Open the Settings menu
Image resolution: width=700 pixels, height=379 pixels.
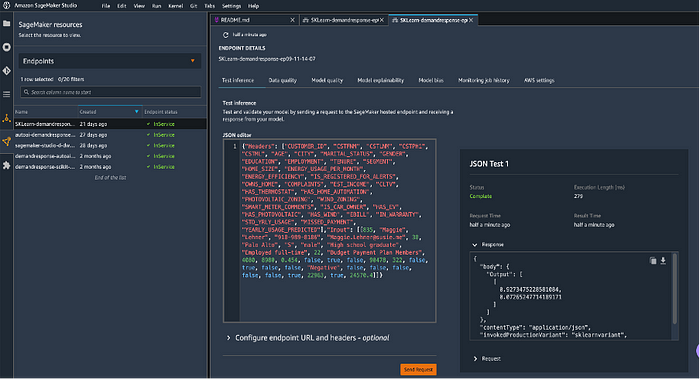[231, 6]
